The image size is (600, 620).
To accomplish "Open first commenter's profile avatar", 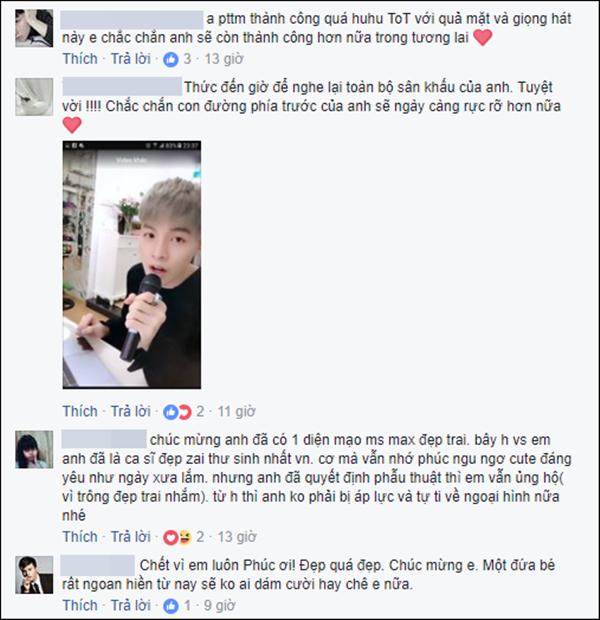I will [34, 28].
